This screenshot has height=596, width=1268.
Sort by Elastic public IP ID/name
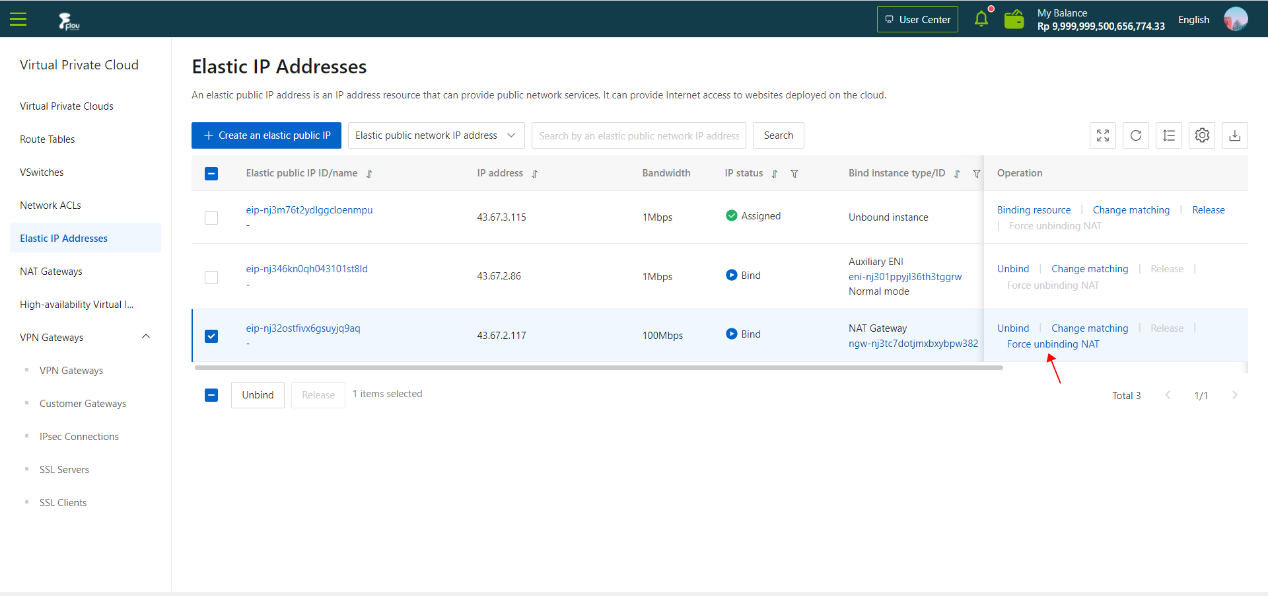(369, 174)
